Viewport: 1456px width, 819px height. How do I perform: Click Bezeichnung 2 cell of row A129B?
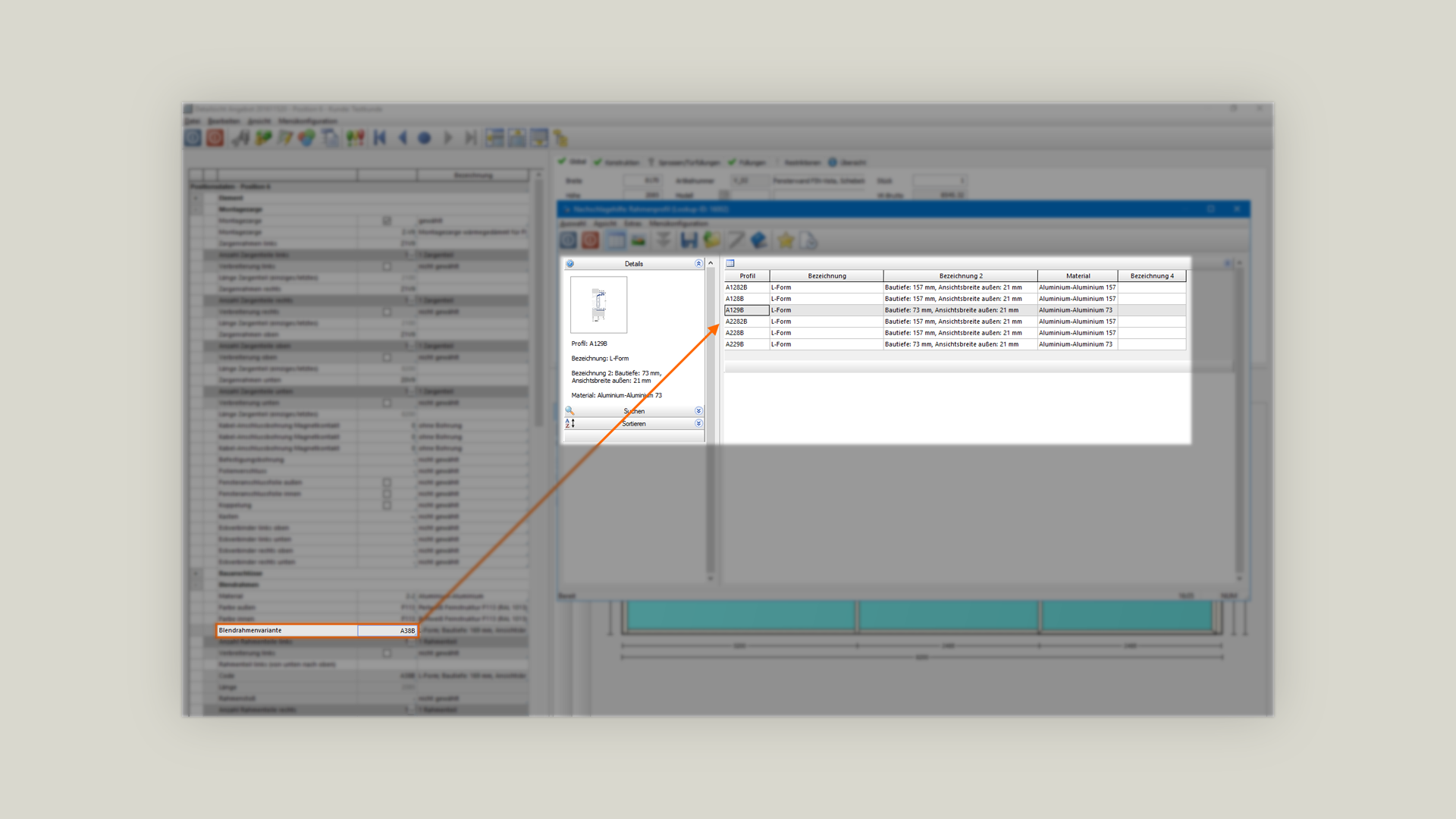click(961, 310)
